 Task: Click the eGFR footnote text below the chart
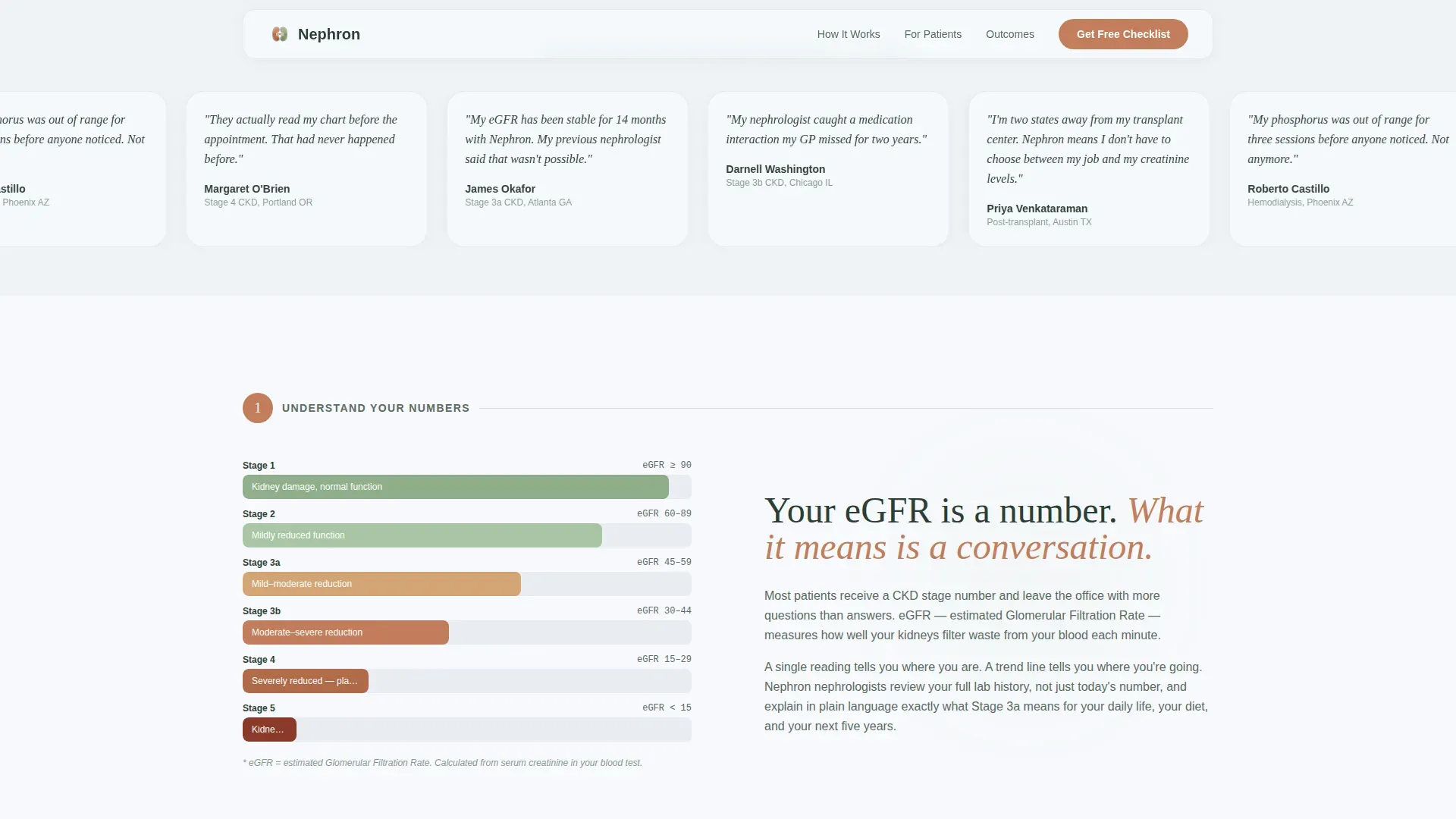pos(442,763)
